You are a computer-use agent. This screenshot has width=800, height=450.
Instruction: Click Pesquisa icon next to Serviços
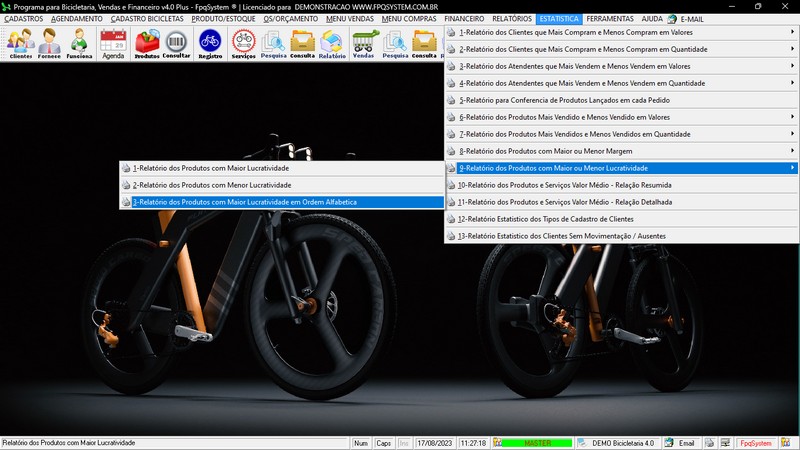click(x=273, y=43)
